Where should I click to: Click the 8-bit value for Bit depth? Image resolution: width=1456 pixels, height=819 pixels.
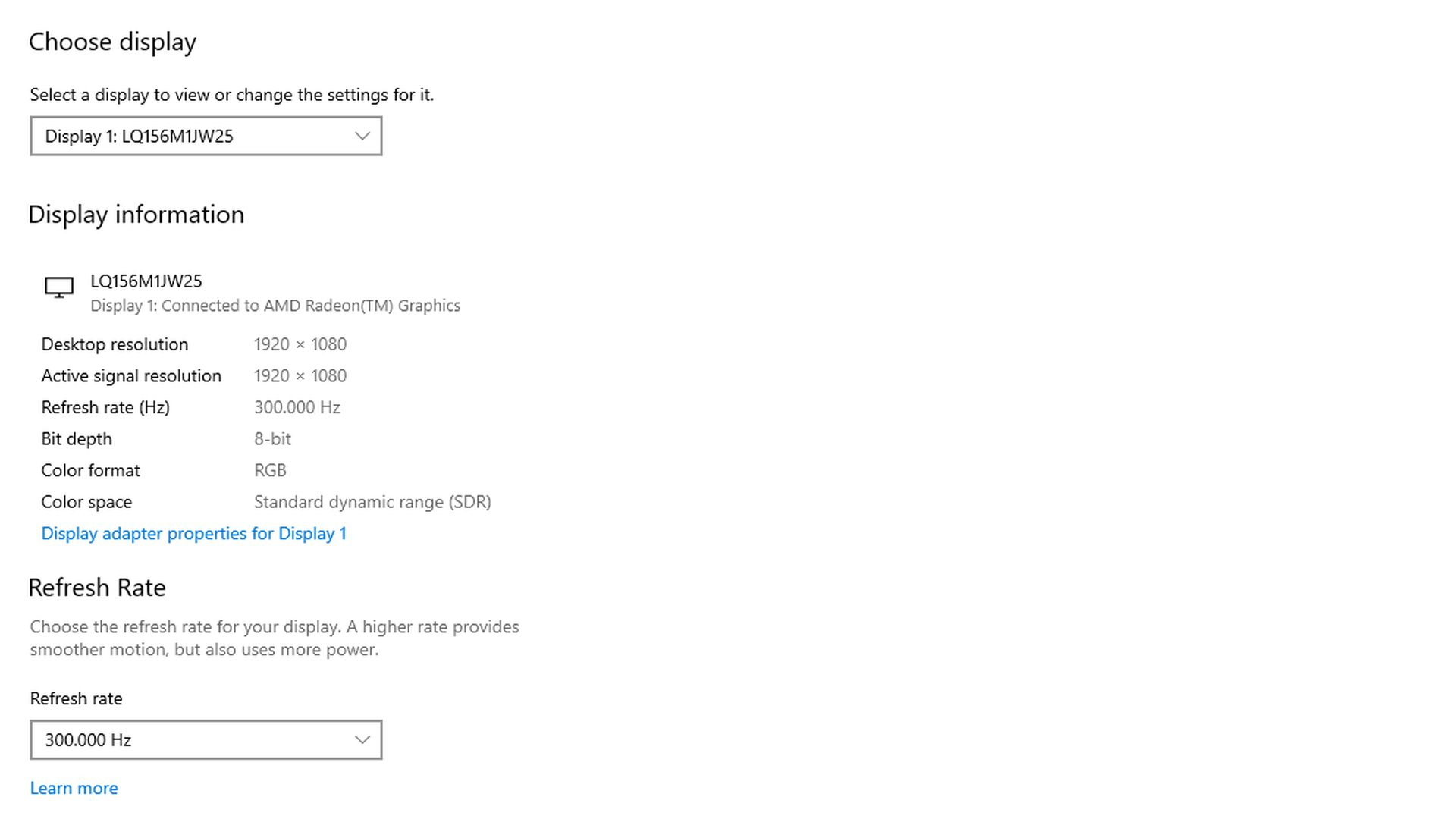point(272,439)
